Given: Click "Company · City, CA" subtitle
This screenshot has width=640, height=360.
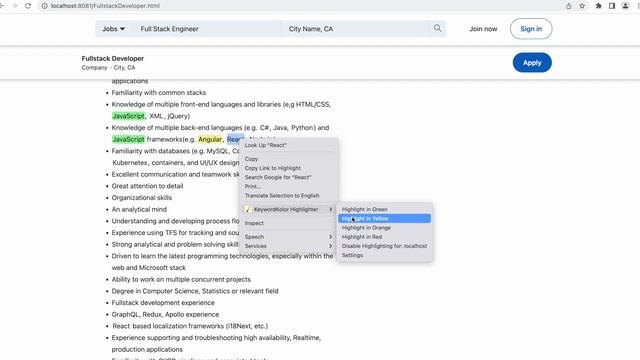Looking at the screenshot, I should (108, 68).
